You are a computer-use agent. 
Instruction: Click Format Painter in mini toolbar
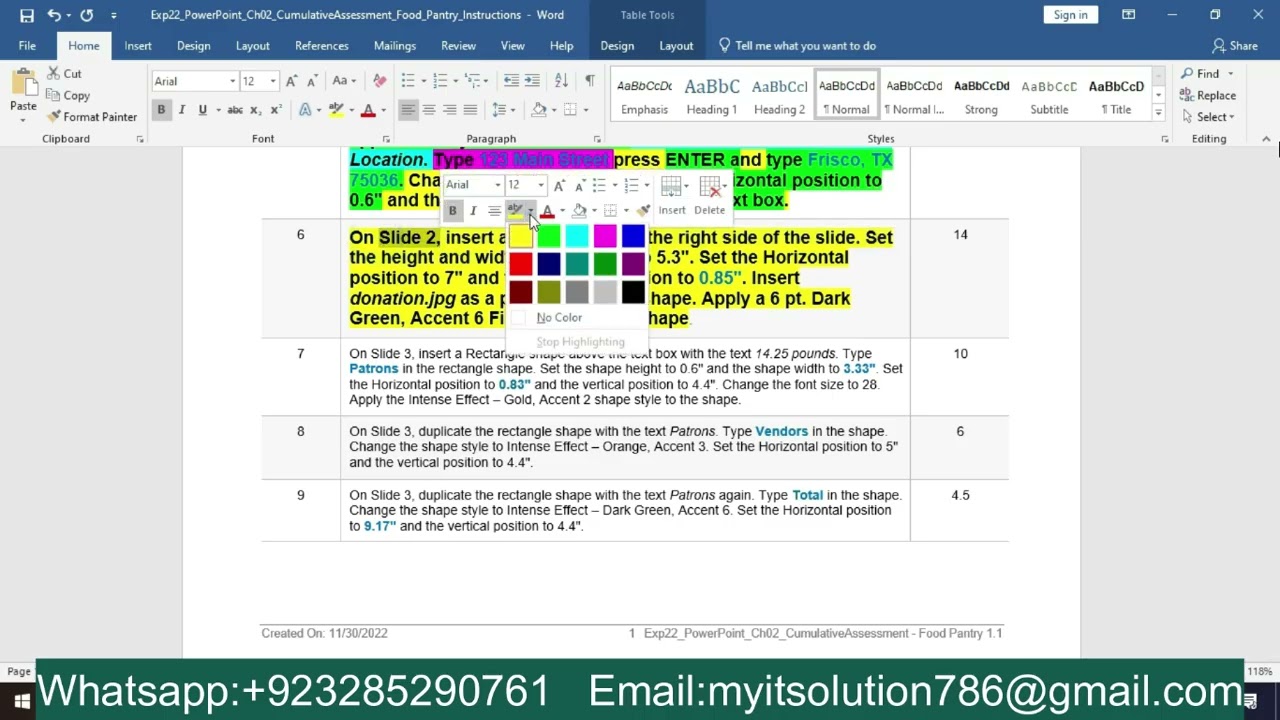tap(643, 210)
